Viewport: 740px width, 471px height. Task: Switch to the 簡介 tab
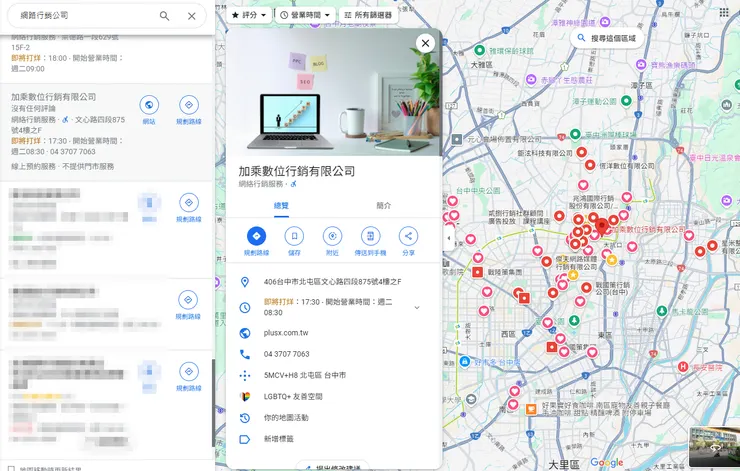tap(383, 206)
